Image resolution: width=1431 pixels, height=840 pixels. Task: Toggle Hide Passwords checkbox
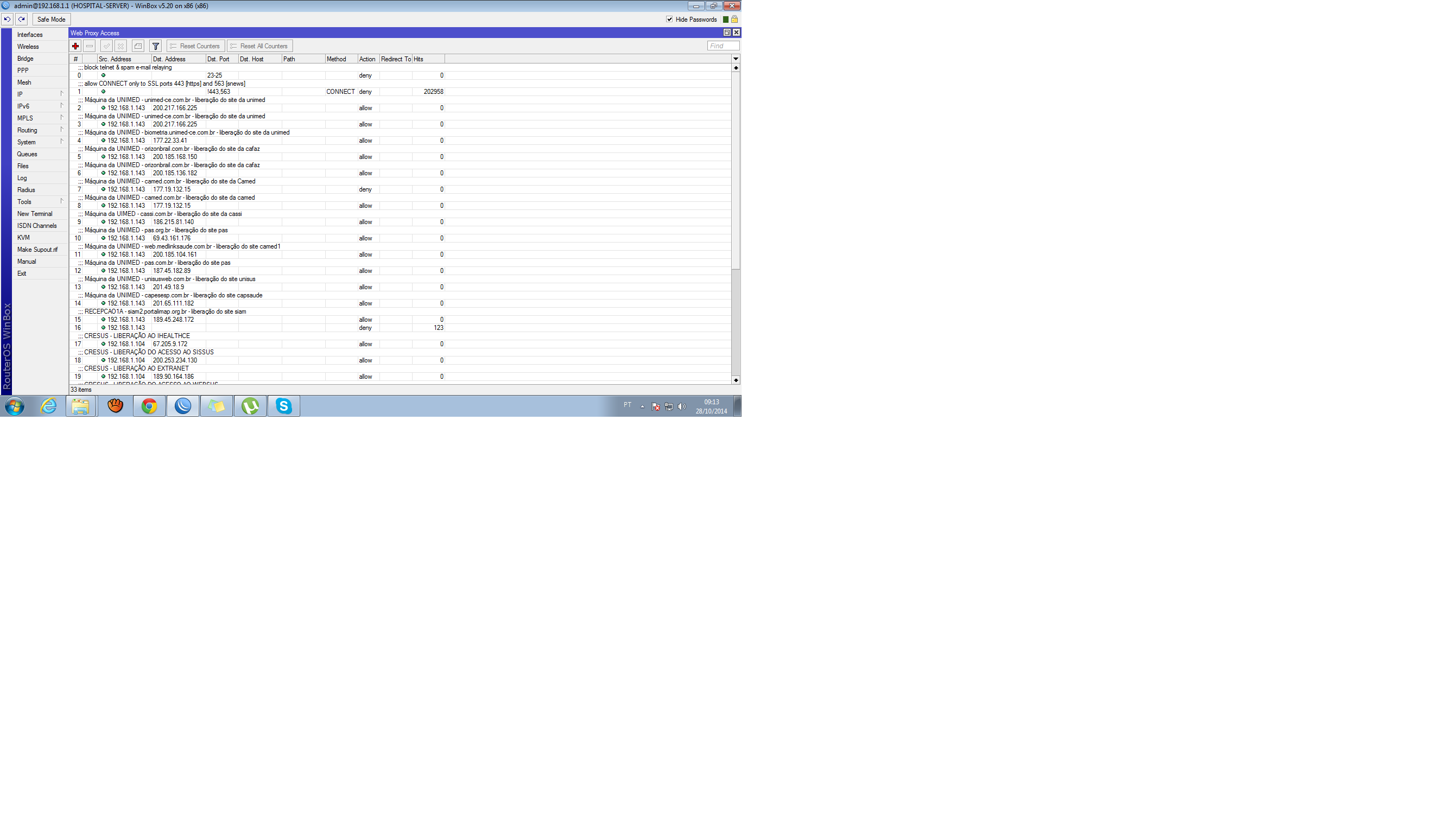[x=669, y=20]
